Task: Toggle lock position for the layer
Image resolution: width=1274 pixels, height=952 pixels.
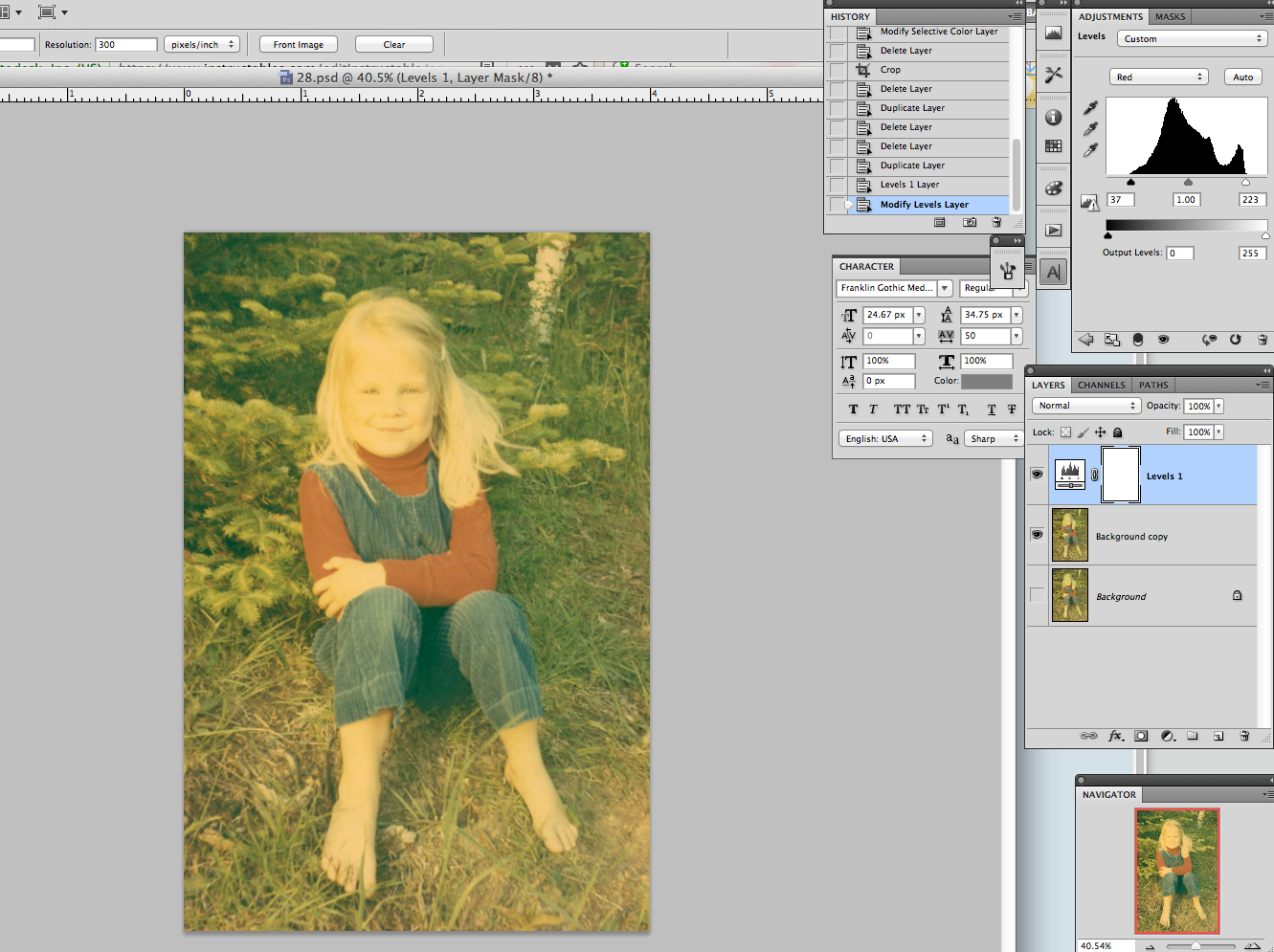Action: click(x=1100, y=432)
